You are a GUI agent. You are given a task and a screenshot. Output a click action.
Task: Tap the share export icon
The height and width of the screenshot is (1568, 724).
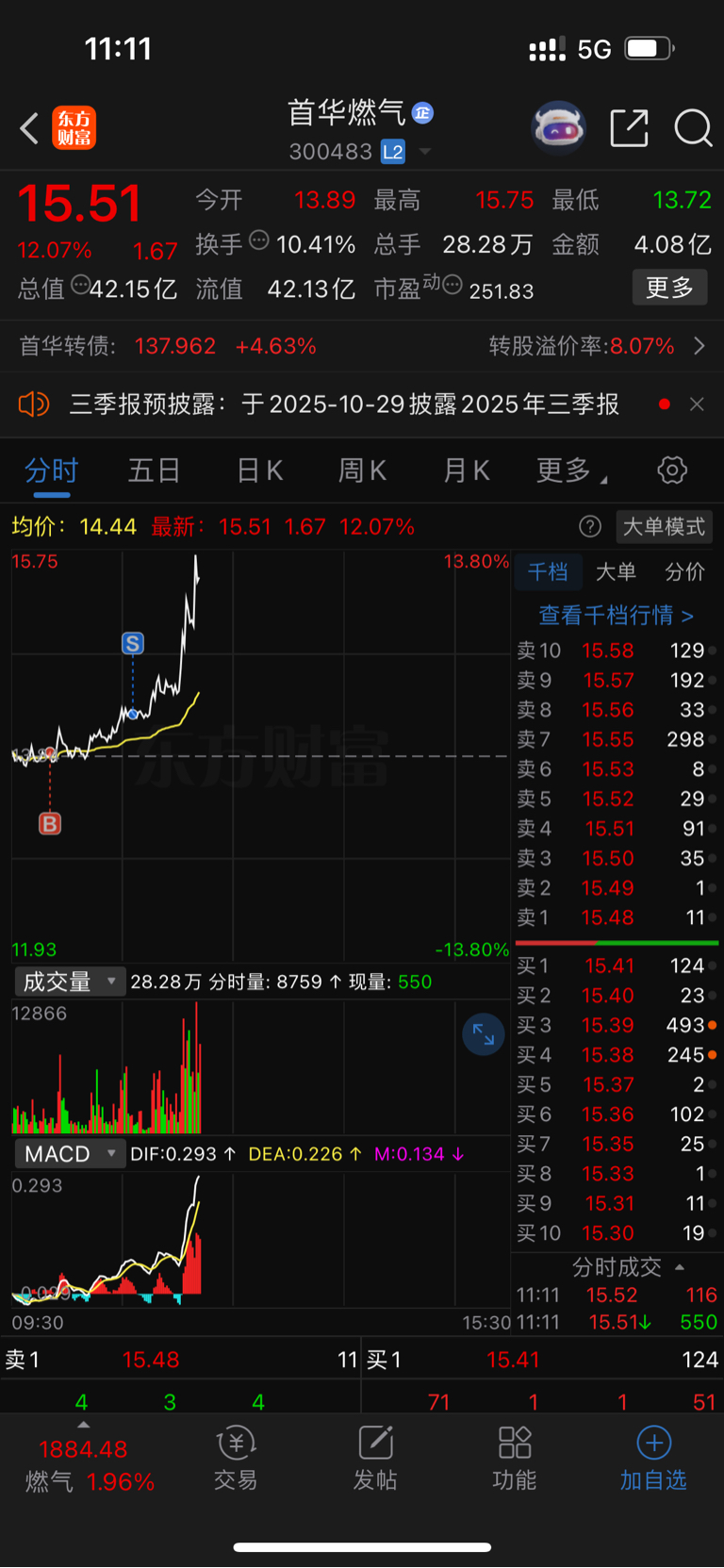click(x=629, y=128)
